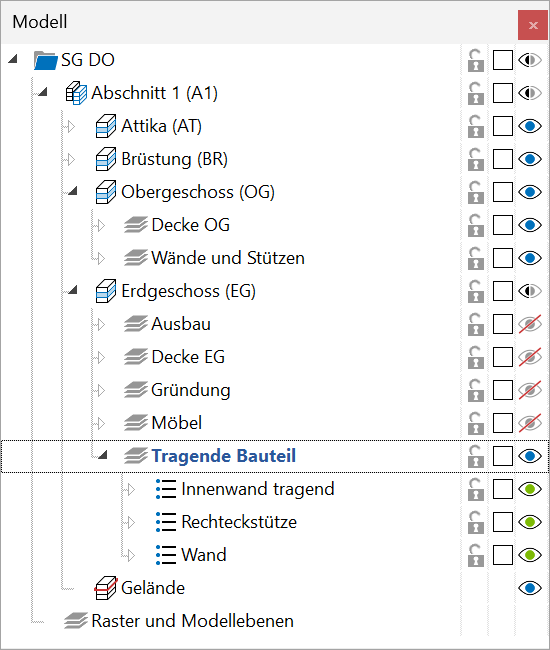Toggle the lock icon for Decke OG
The width and height of the screenshot is (550, 650).
(475, 225)
